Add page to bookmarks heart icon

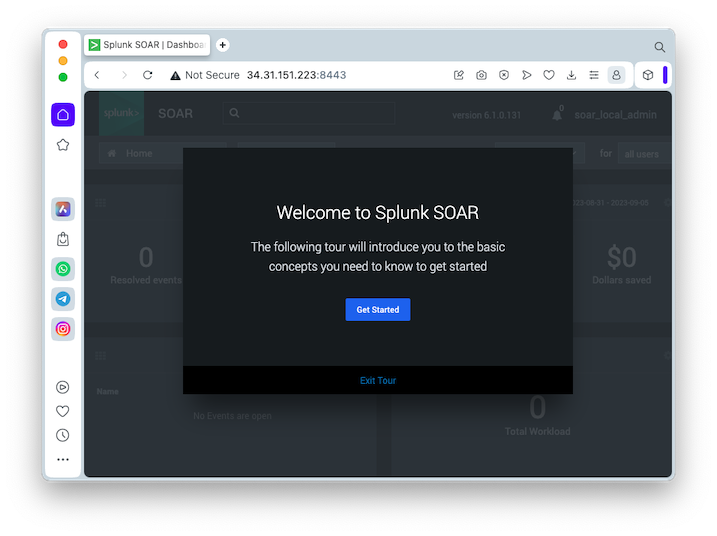[x=549, y=75]
